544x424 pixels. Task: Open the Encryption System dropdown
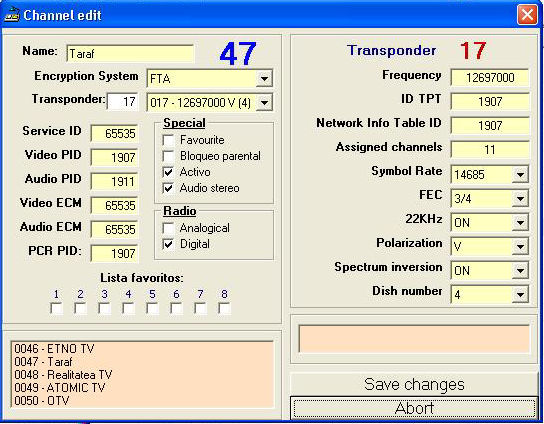264,78
